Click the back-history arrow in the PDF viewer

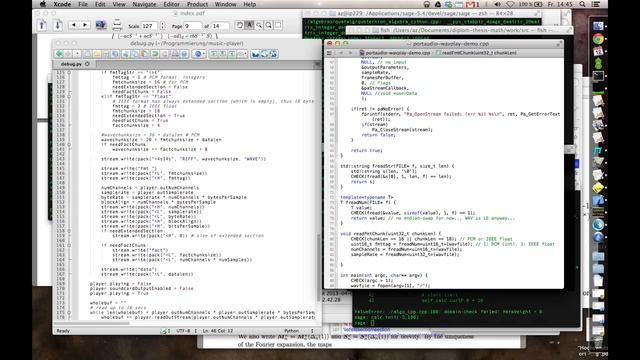point(74,25)
